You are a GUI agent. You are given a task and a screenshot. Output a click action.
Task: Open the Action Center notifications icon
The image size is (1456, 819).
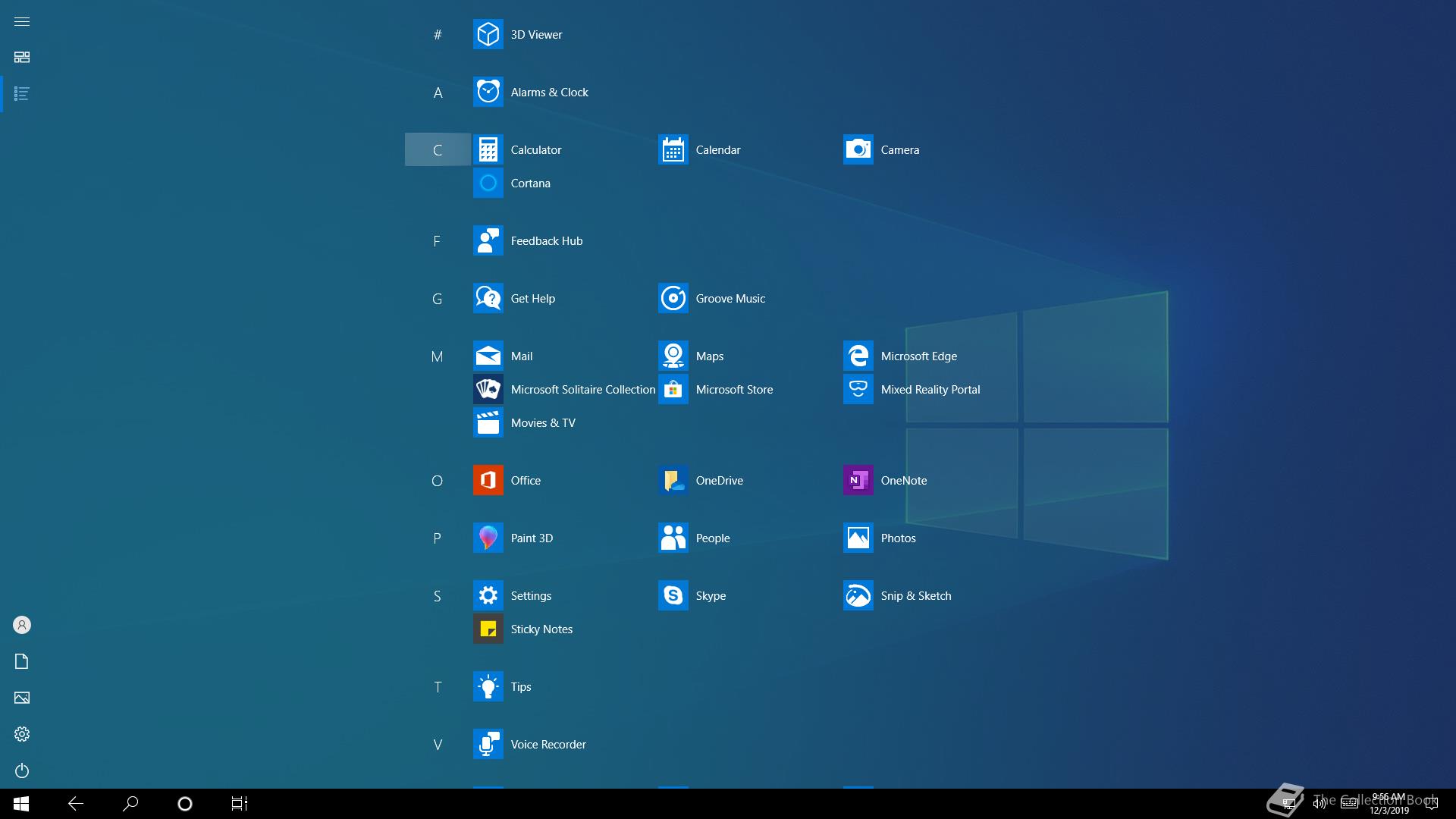pos(1432,804)
